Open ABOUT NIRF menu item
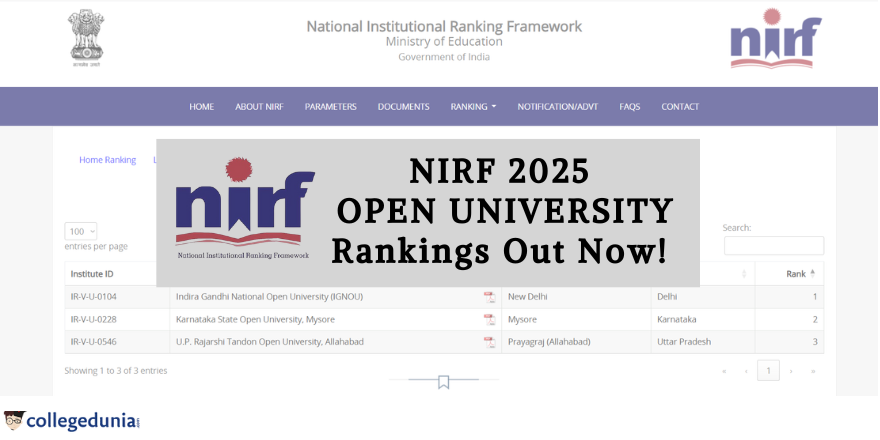 [259, 107]
